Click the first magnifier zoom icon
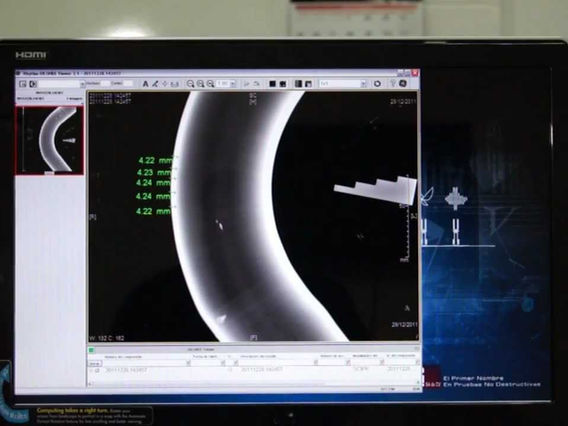This screenshot has height=426, width=568. [190, 84]
